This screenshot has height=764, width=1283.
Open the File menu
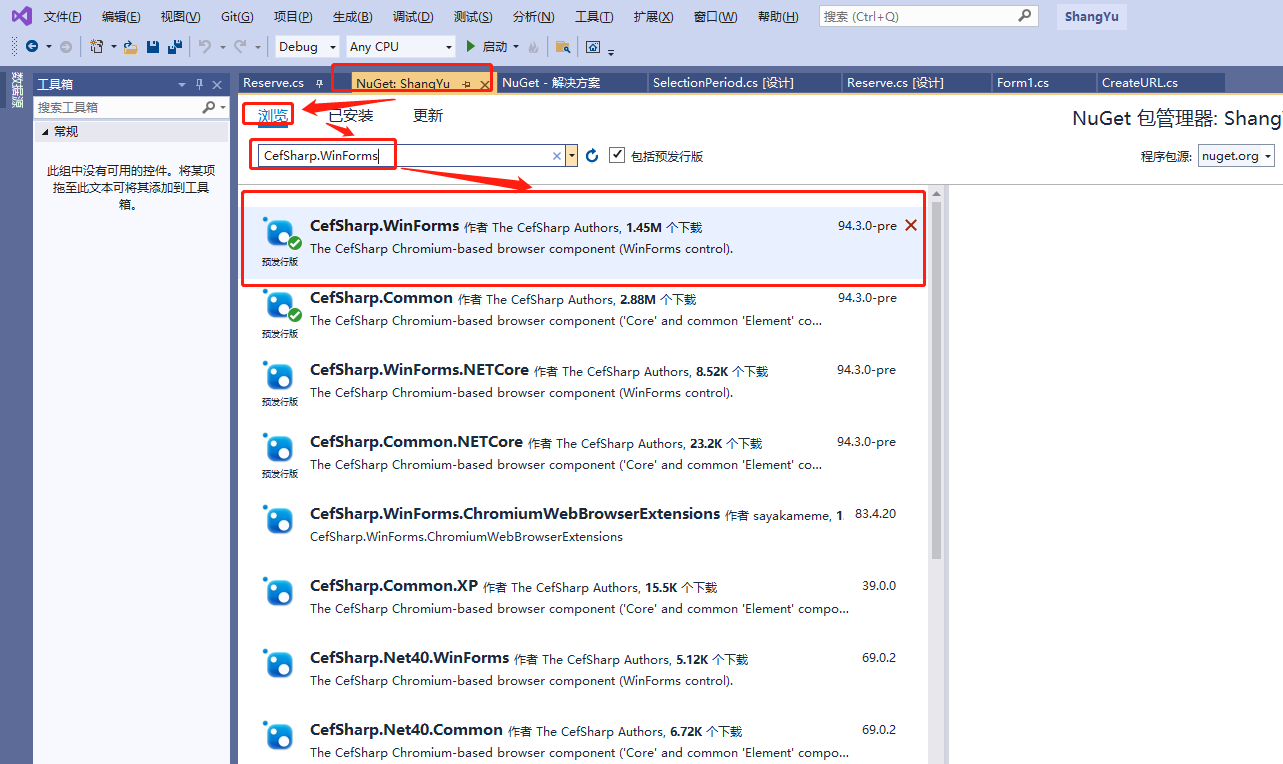pyautogui.click(x=63, y=17)
